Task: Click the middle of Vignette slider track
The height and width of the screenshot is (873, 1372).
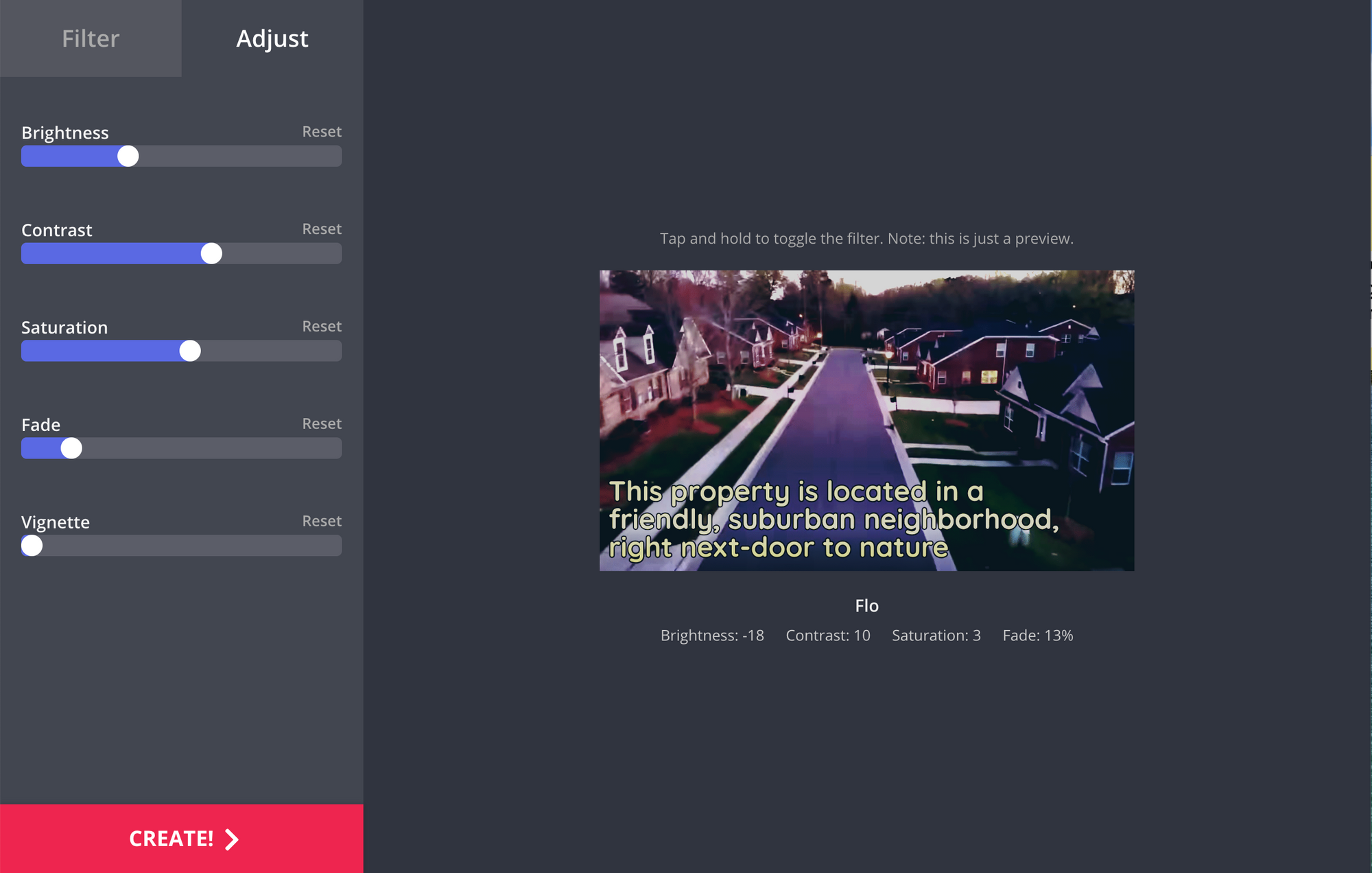Action: pyautogui.click(x=182, y=546)
